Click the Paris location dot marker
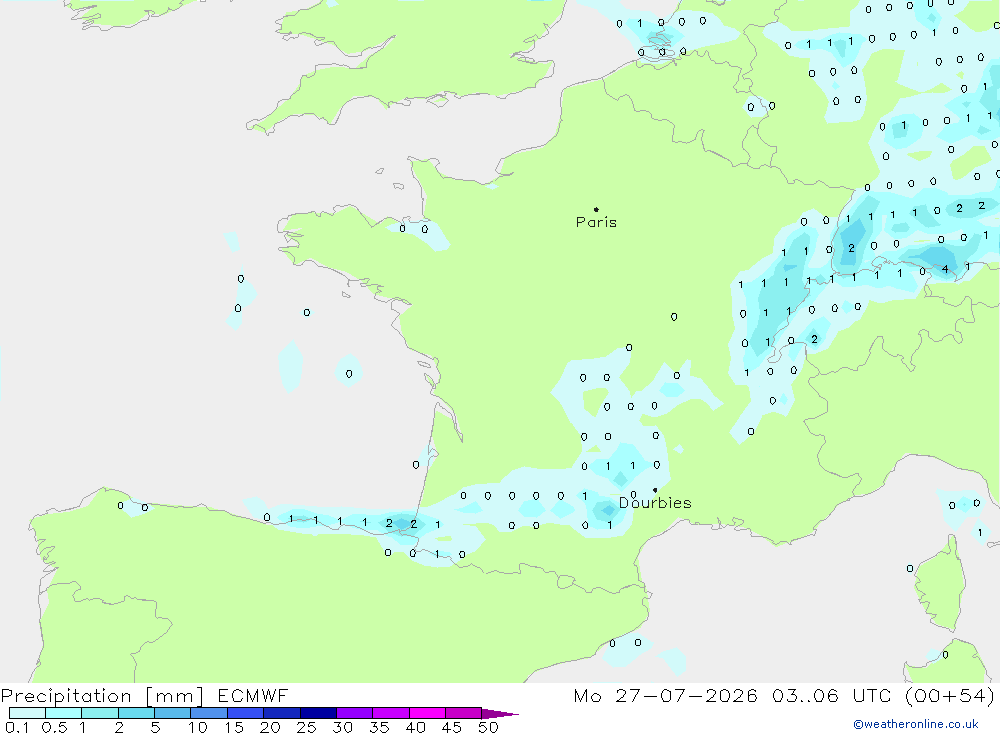Image resolution: width=1000 pixels, height=733 pixels. pyautogui.click(x=596, y=209)
